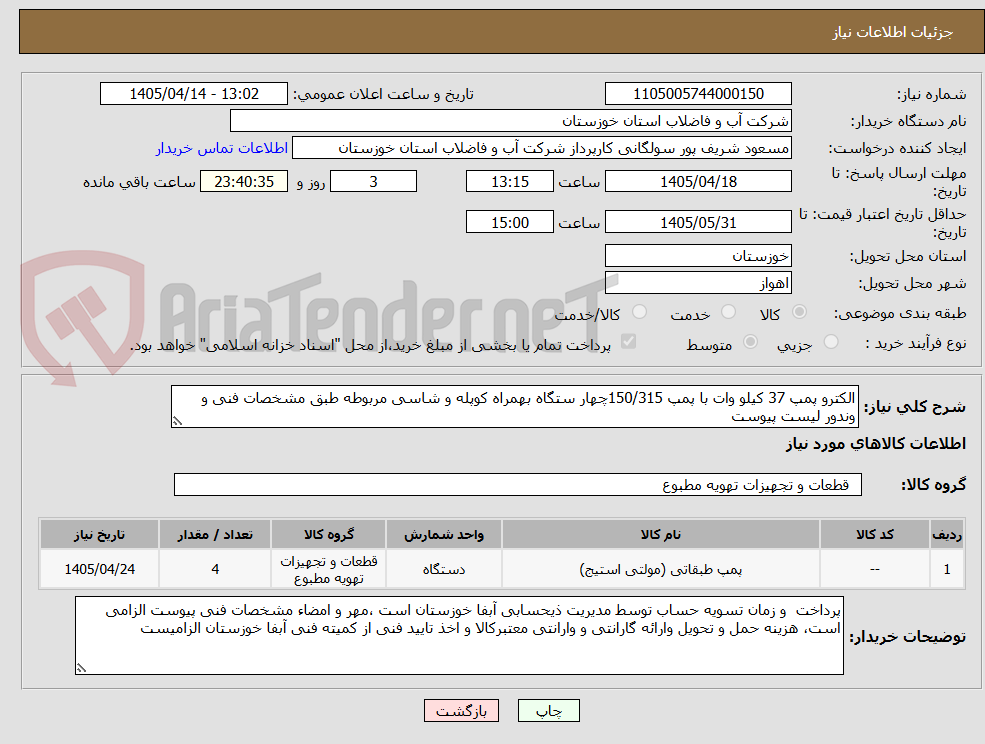Select the متوسط purchase type radio

tap(750, 342)
